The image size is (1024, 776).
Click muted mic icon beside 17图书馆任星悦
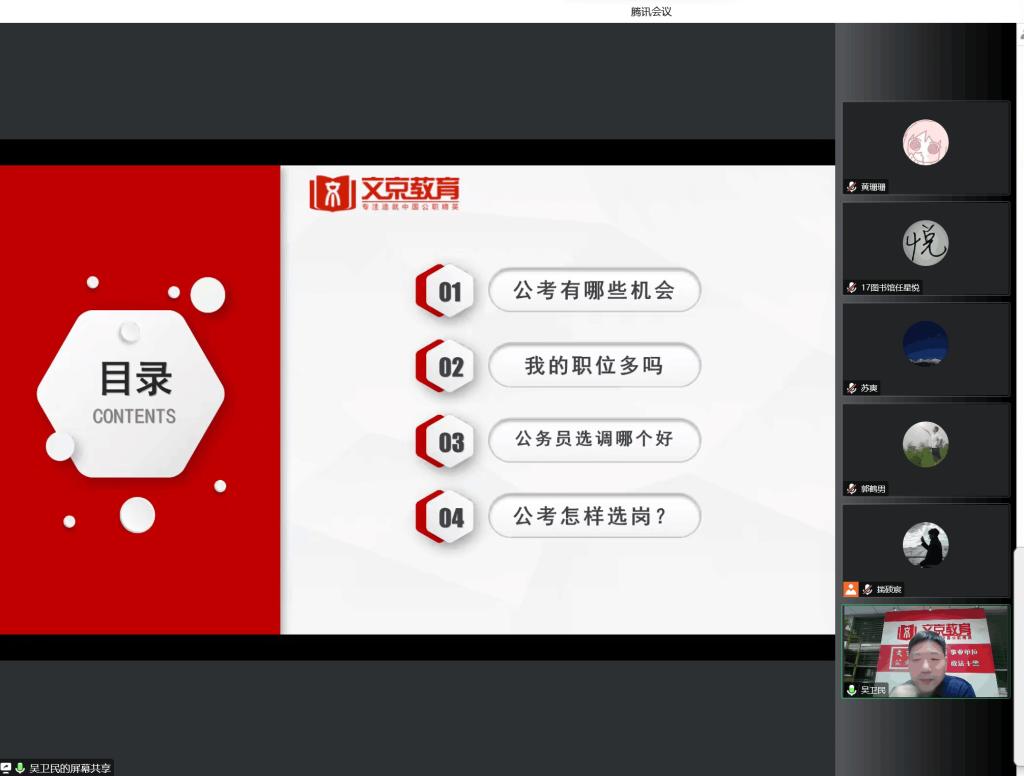pyautogui.click(x=852, y=288)
